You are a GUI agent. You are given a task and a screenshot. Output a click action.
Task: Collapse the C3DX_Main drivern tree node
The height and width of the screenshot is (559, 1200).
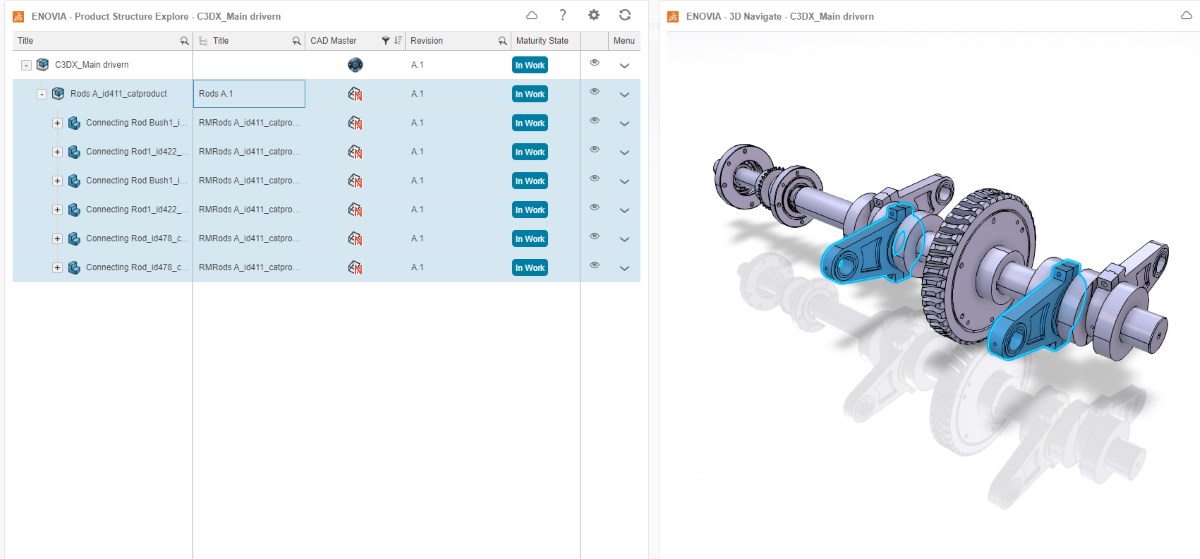(27, 65)
